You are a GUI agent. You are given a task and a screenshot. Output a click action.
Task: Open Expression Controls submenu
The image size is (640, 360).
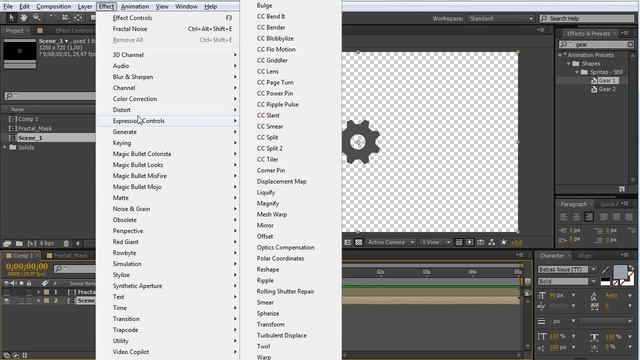tap(168, 121)
